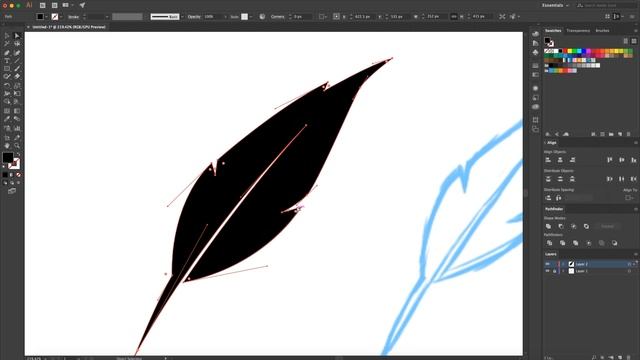The image size is (640, 360).
Task: Click the large black Fill swatch in toolbar
Action: (x=7, y=157)
